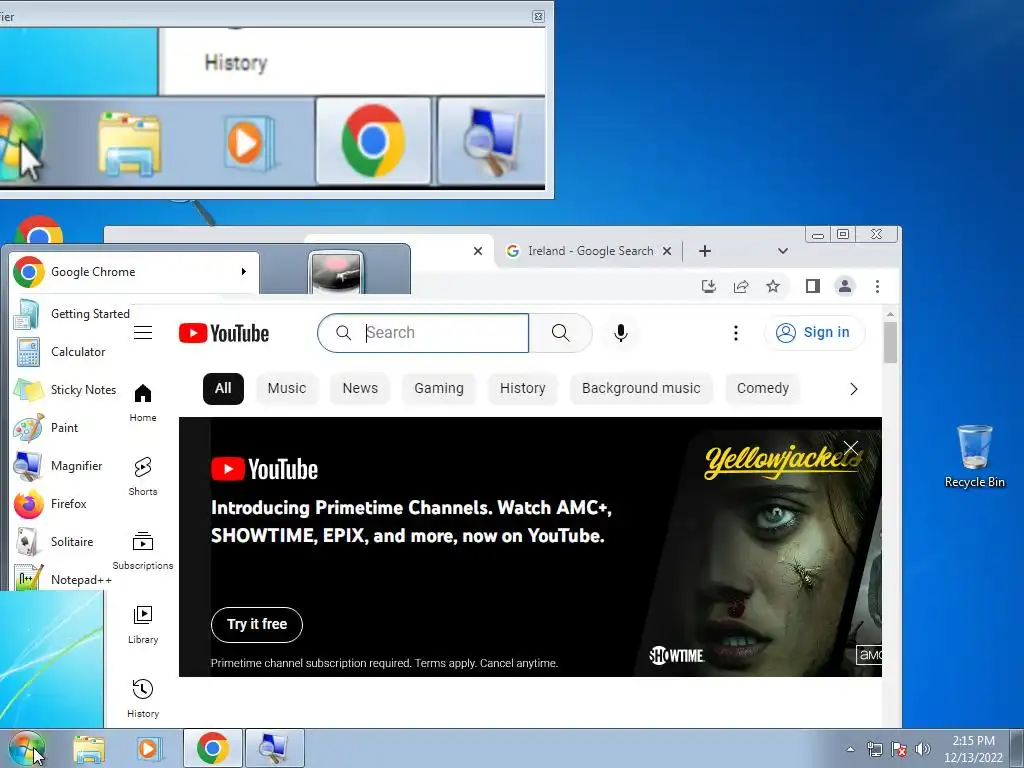The image size is (1024, 768).
Task: Show more category chips arrow
Action: click(x=854, y=389)
